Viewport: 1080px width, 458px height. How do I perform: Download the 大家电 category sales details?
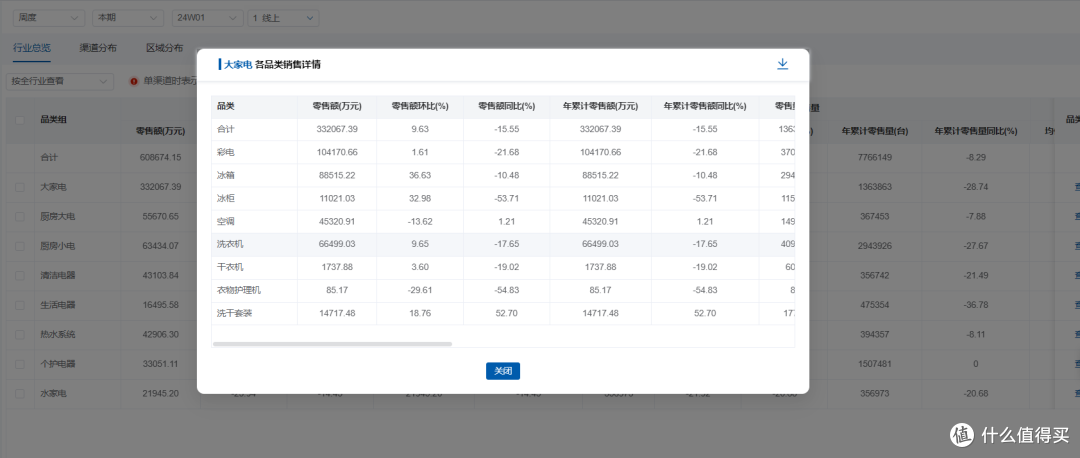(x=782, y=64)
